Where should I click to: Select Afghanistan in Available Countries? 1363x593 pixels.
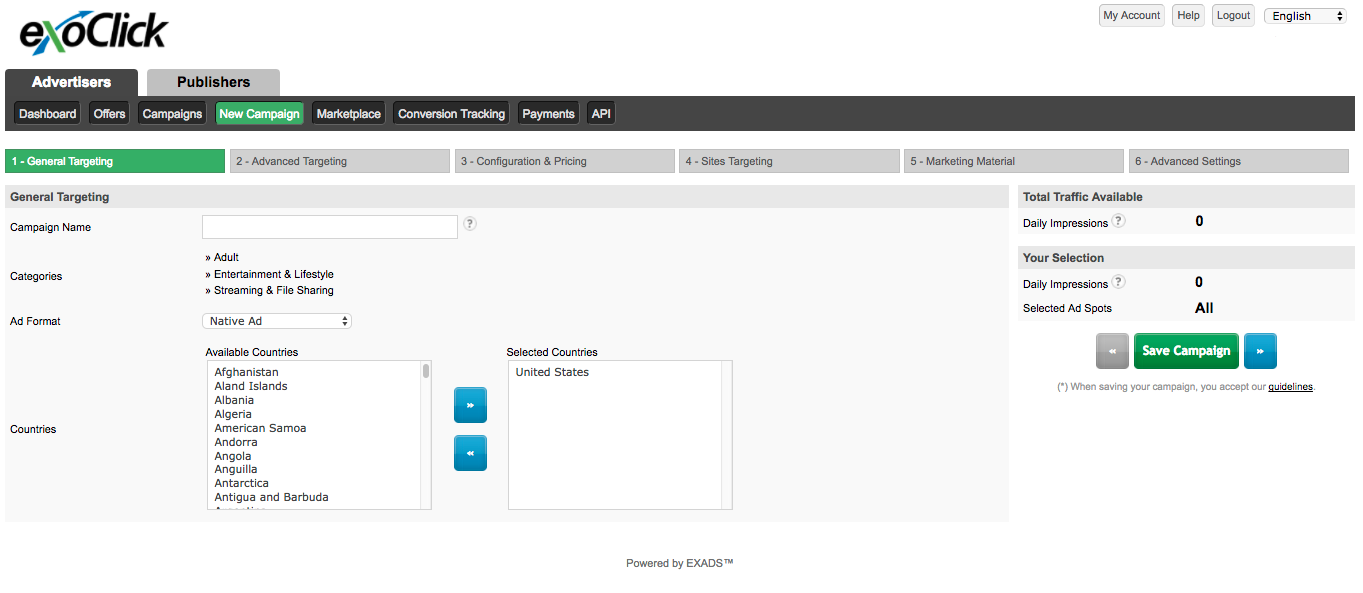click(x=246, y=372)
